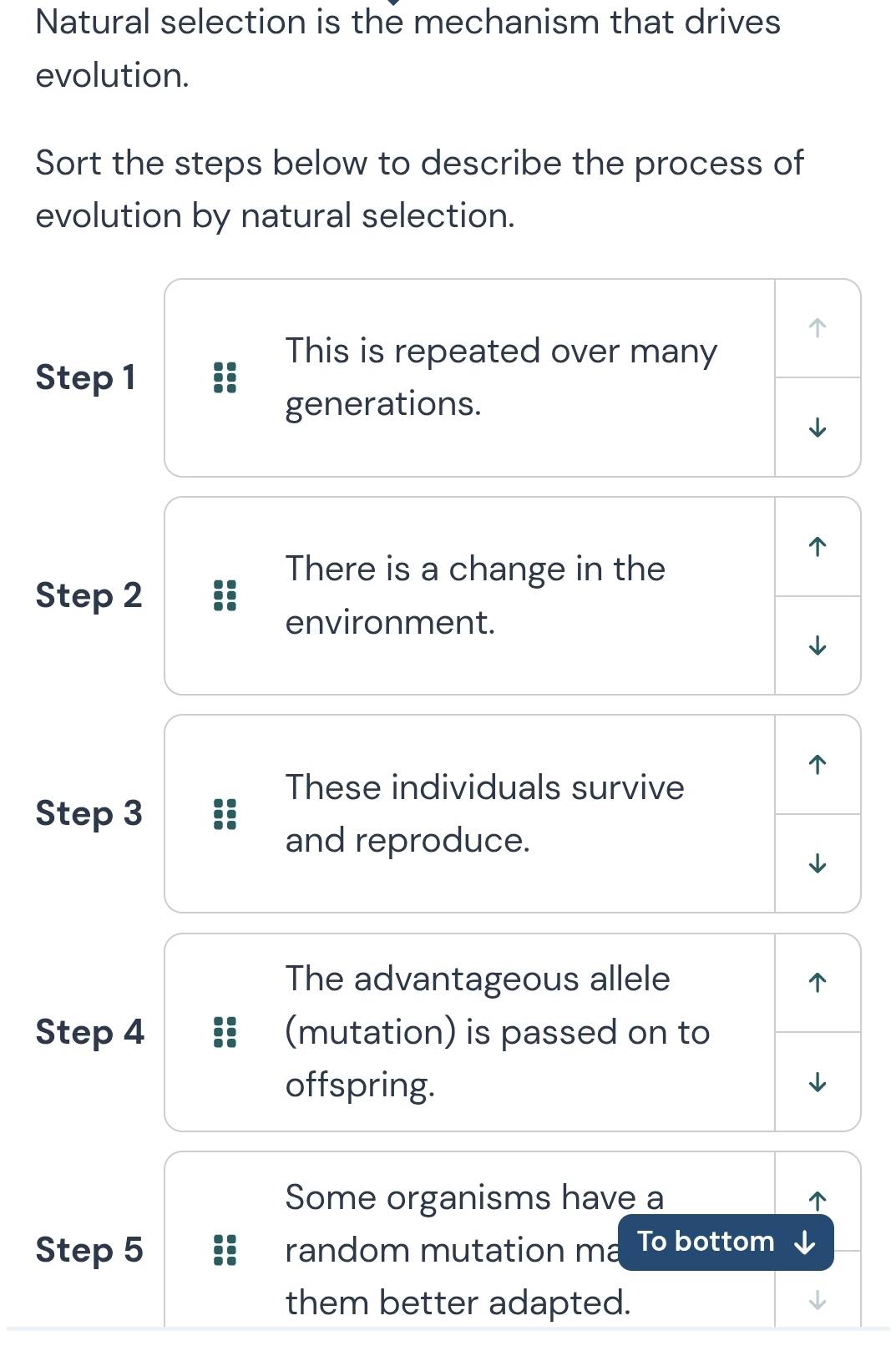Click the 'To bottom' button
Viewport: 896px width, 1346px height.
click(726, 1242)
